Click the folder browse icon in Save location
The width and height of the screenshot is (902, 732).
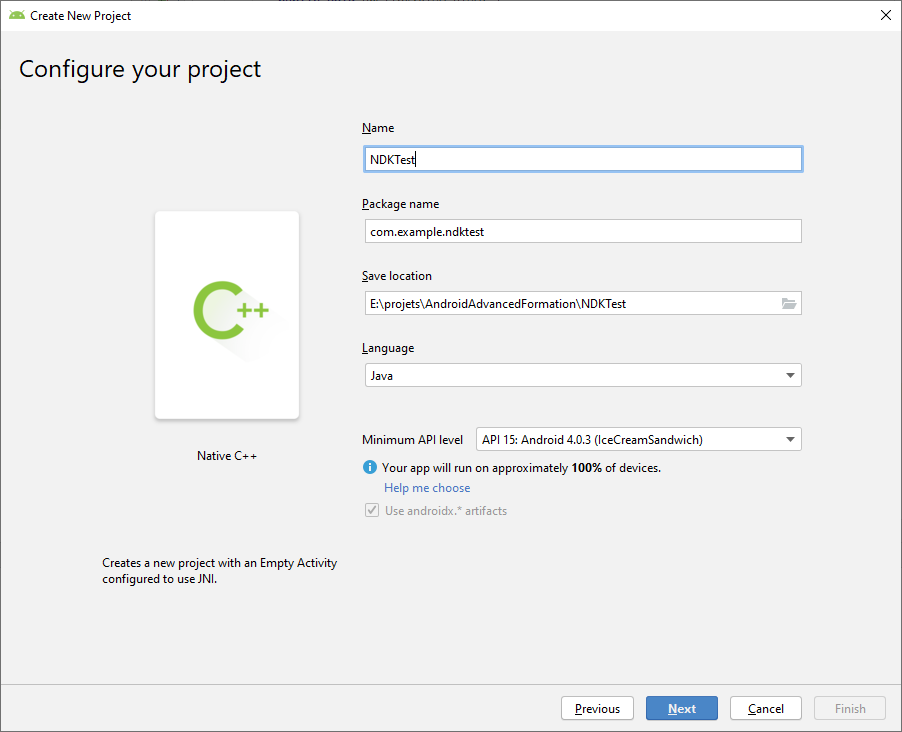tap(789, 304)
